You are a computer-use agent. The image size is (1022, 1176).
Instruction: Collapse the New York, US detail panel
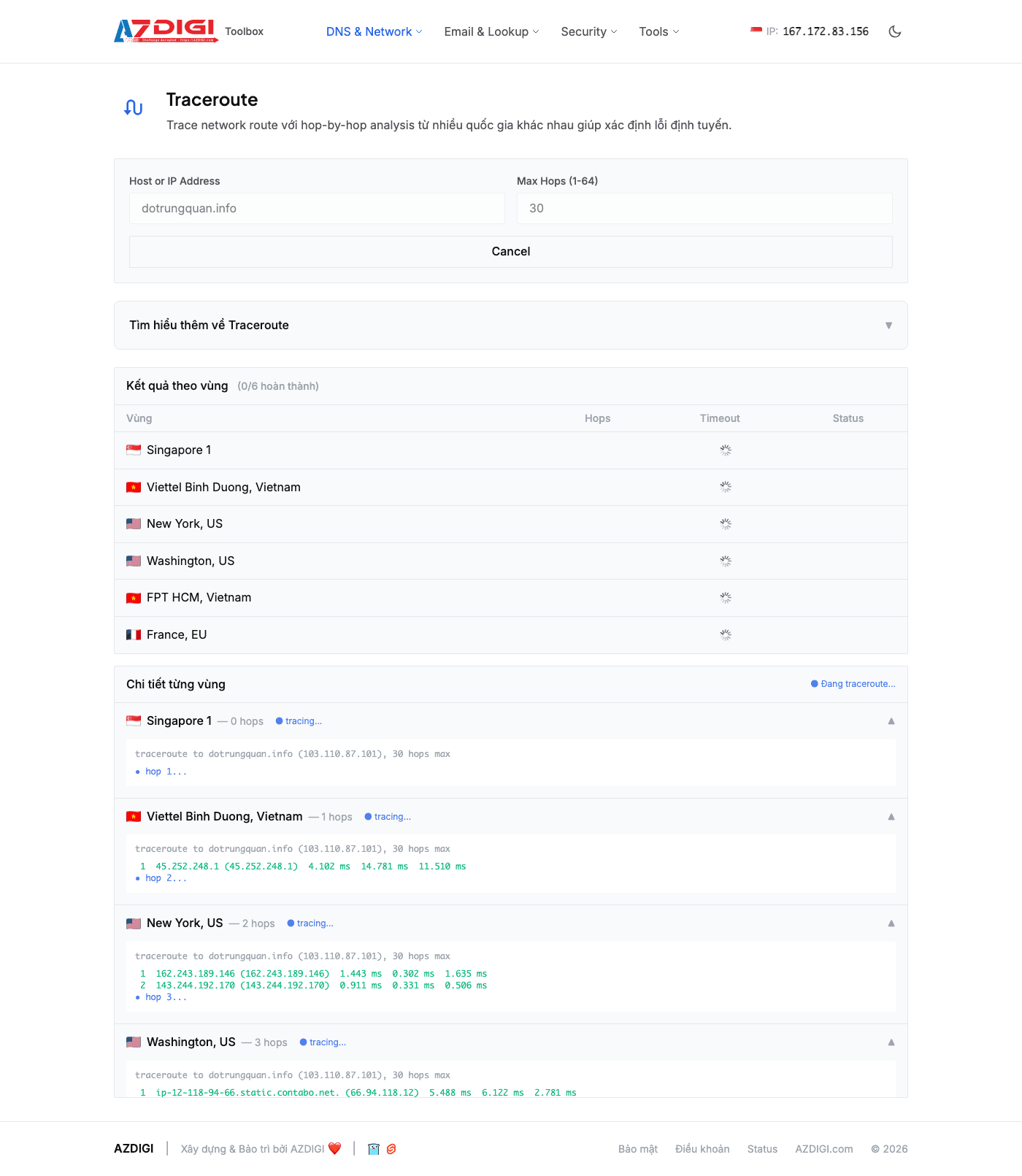(x=891, y=923)
